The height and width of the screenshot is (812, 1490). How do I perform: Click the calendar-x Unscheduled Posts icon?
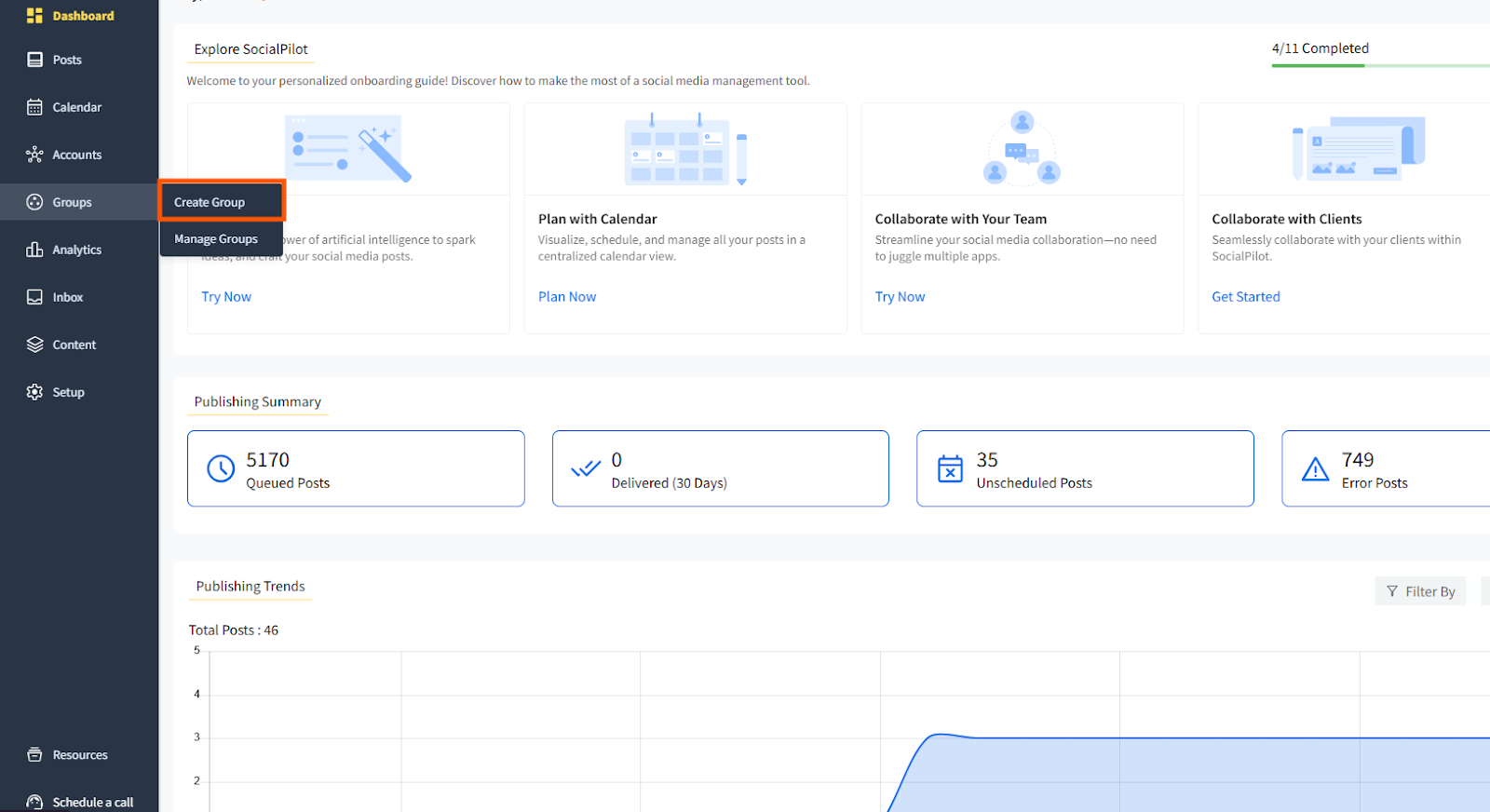(950, 468)
